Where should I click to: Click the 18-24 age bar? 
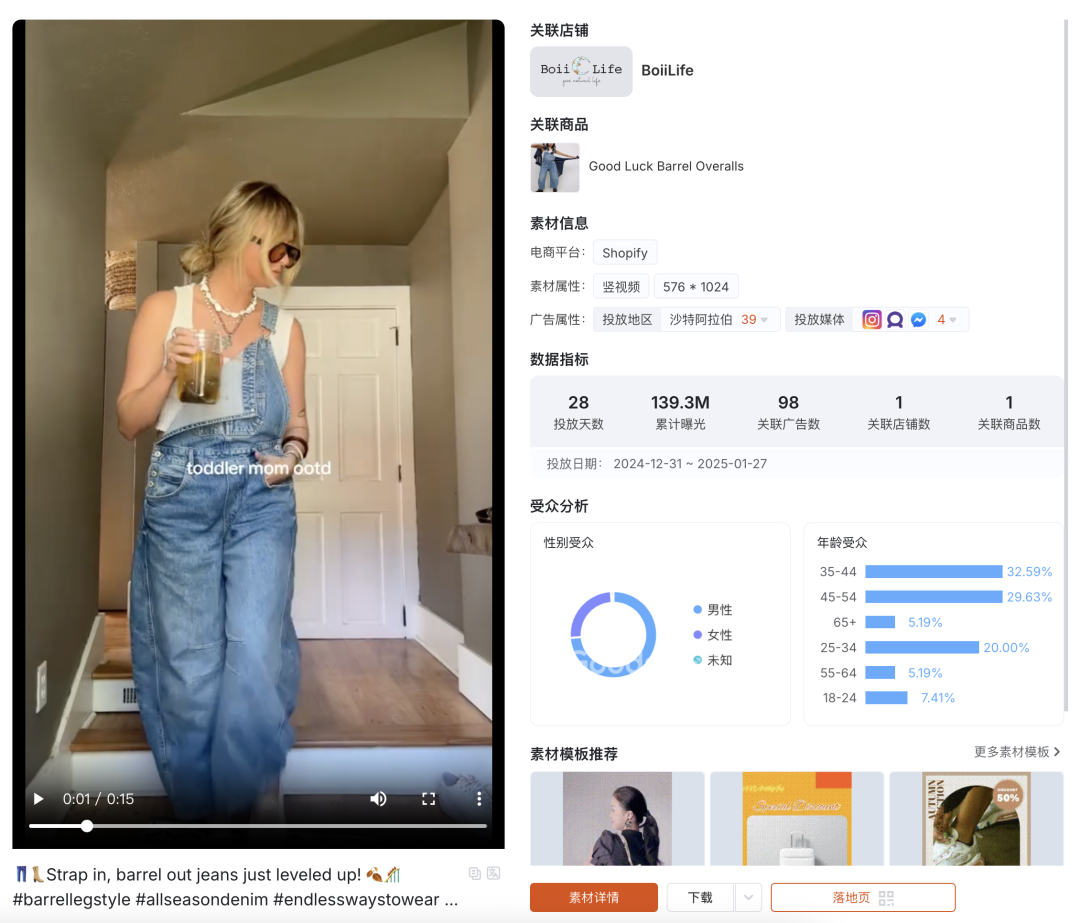click(x=886, y=698)
